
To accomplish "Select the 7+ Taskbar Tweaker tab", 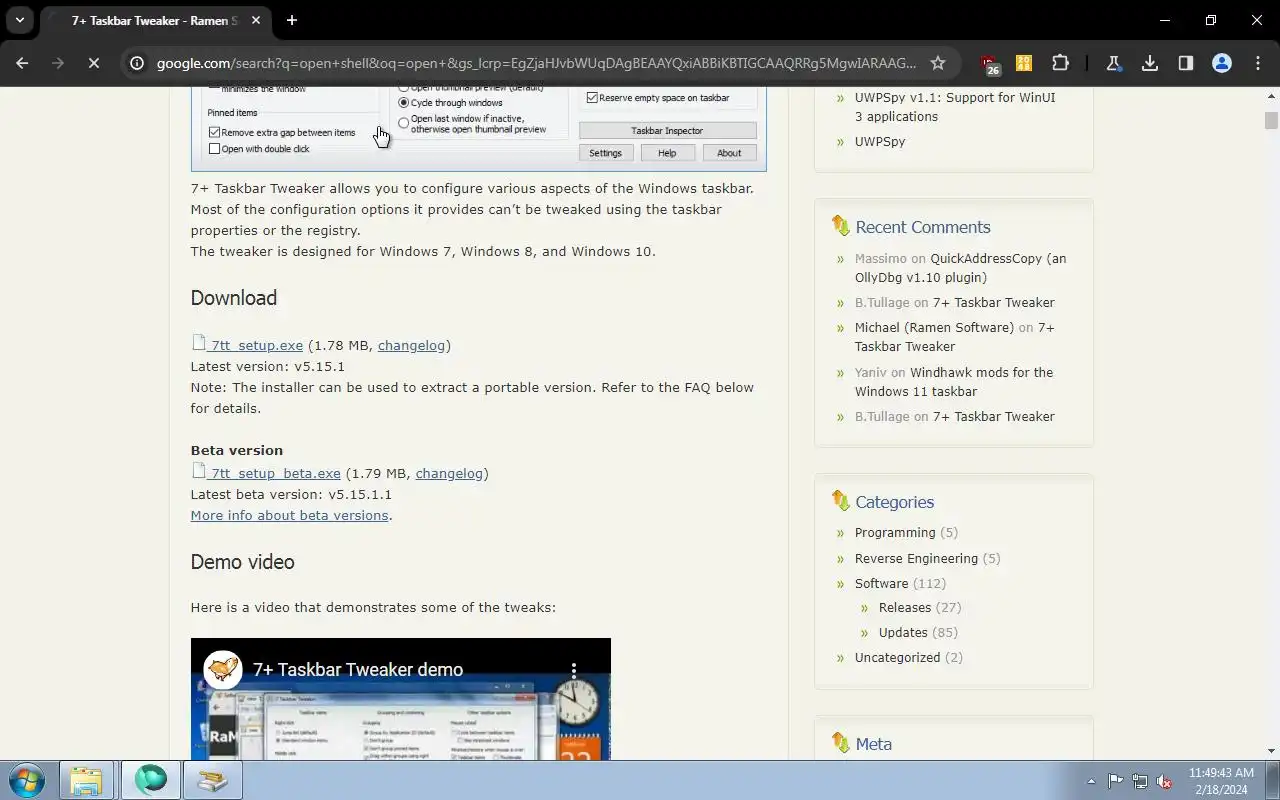I will [155, 20].
